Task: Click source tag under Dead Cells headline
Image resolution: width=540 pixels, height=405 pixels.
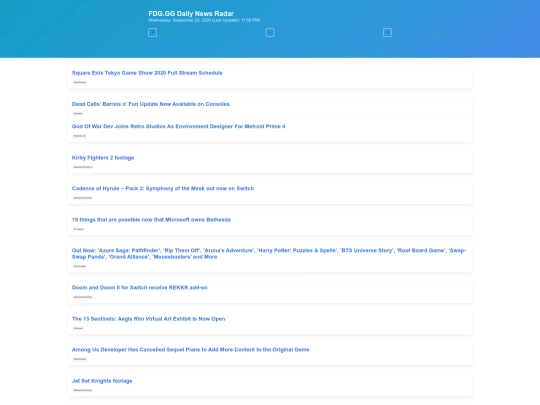Action: 78,113
